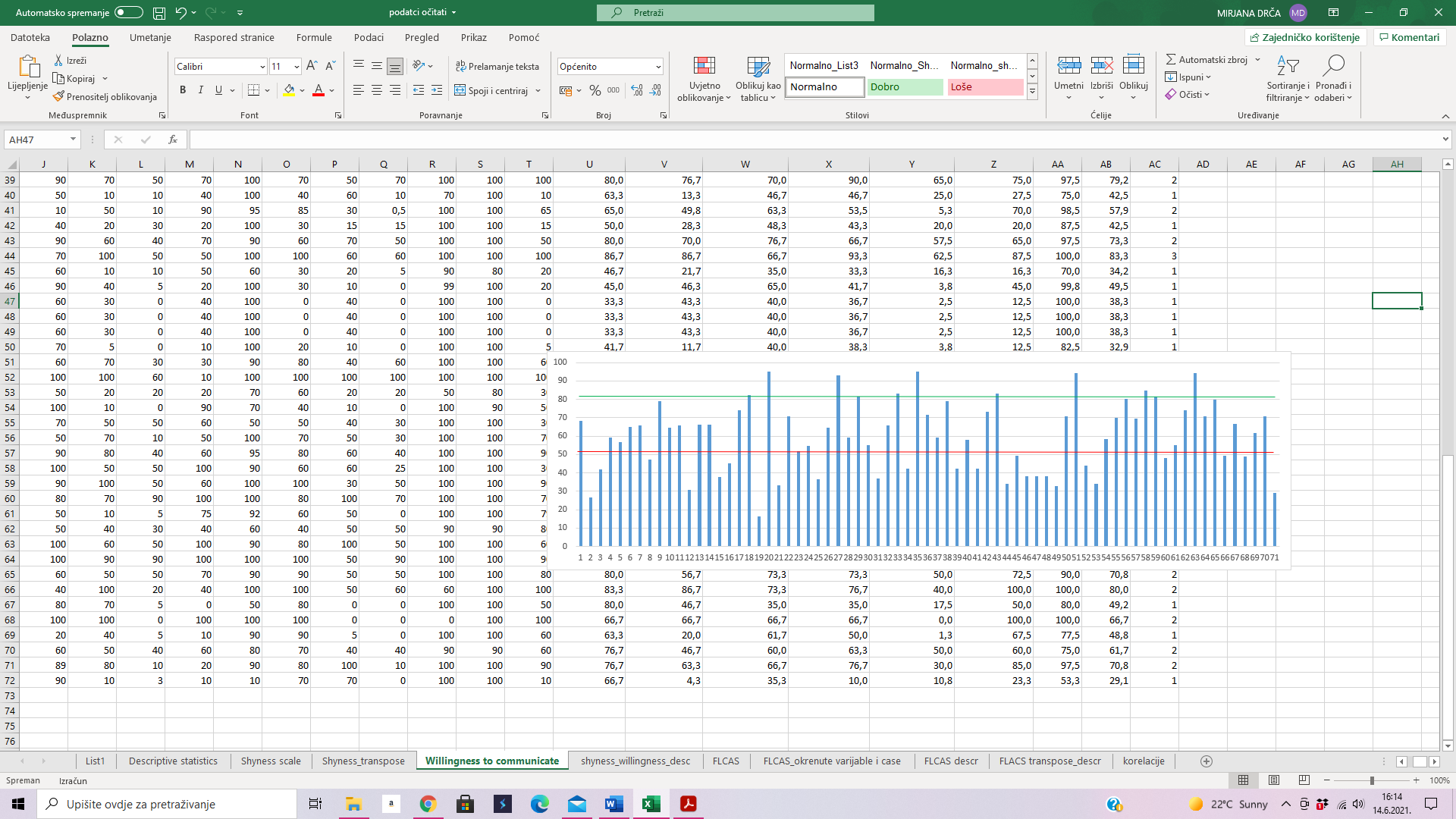
Task: Open the Komentari comments button
Action: coord(1409,37)
